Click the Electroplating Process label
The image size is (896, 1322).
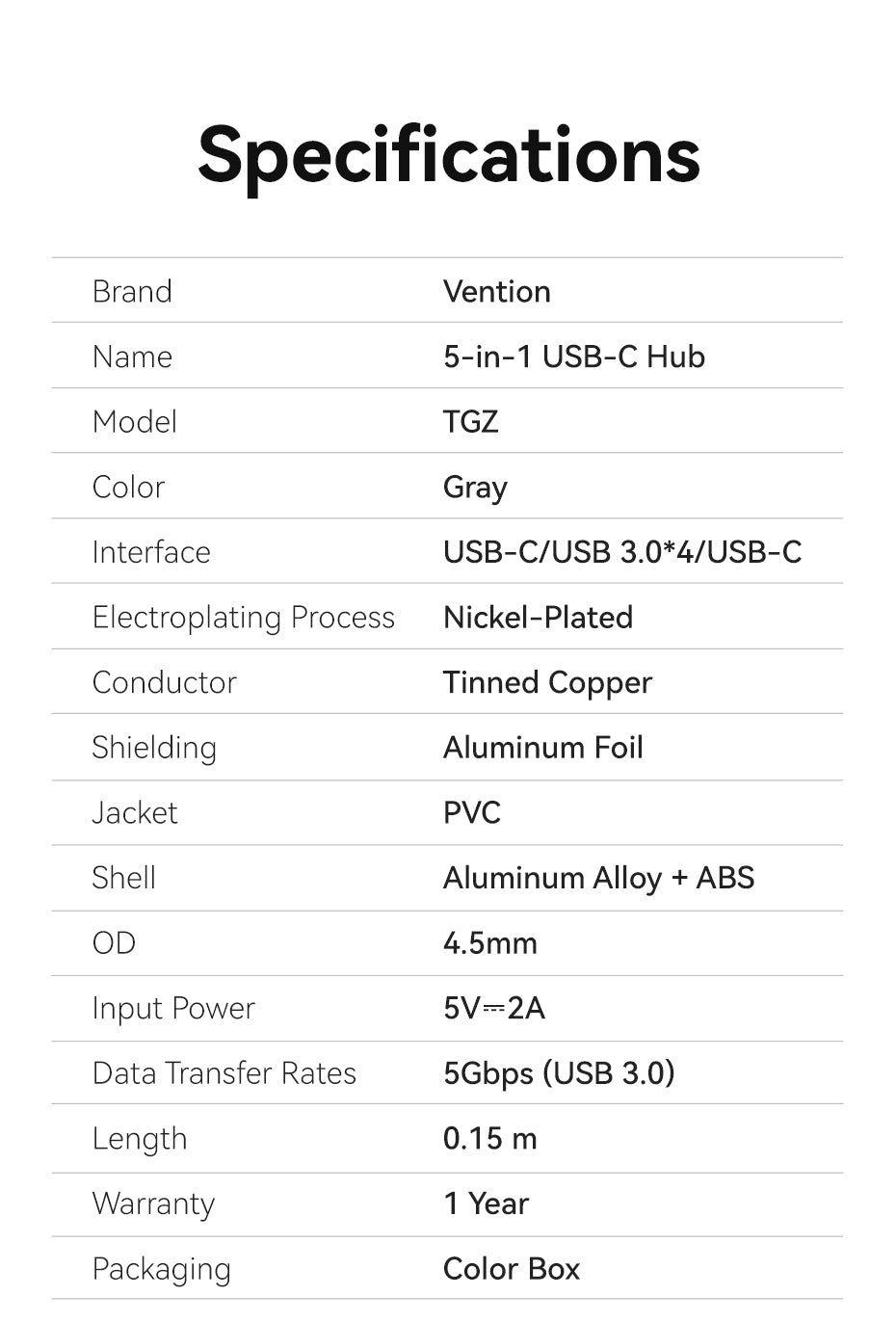(244, 618)
